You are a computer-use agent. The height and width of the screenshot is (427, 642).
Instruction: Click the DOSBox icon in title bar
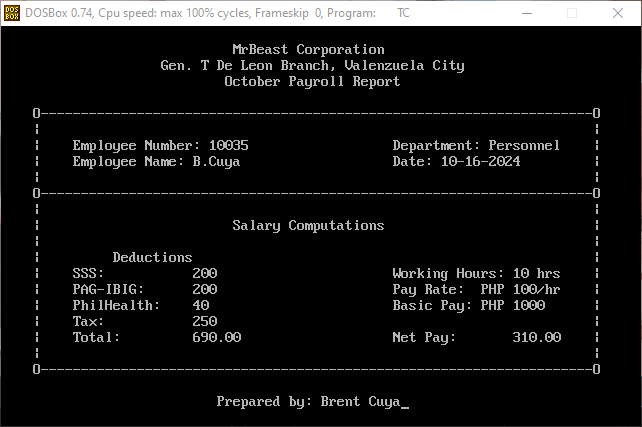[x=12, y=13]
